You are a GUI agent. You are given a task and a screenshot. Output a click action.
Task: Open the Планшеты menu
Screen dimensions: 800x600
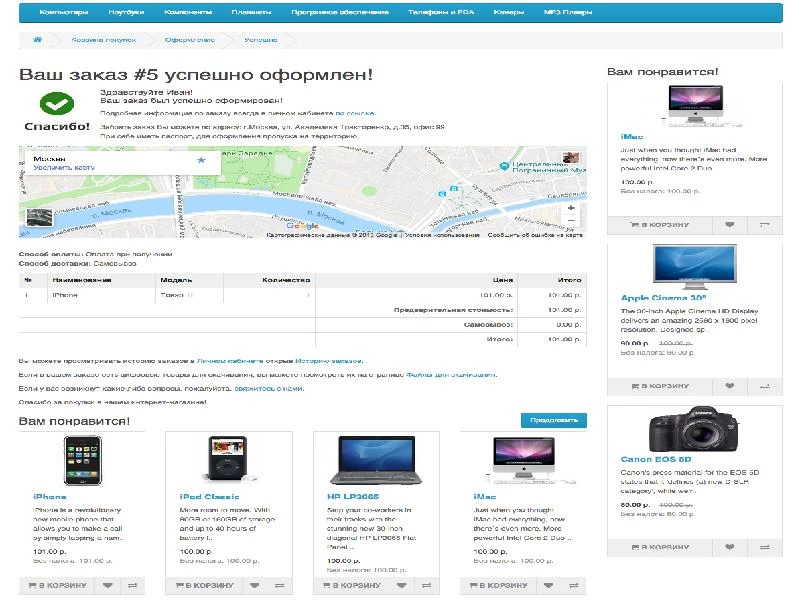pos(252,12)
